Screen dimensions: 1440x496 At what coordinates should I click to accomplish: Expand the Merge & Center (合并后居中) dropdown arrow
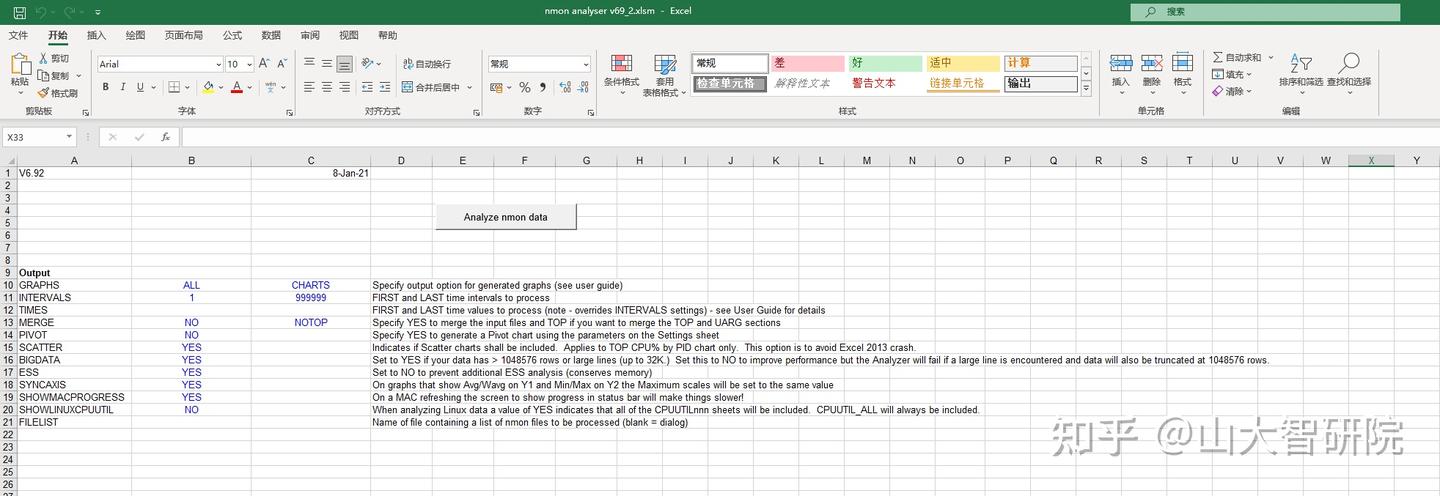(471, 87)
